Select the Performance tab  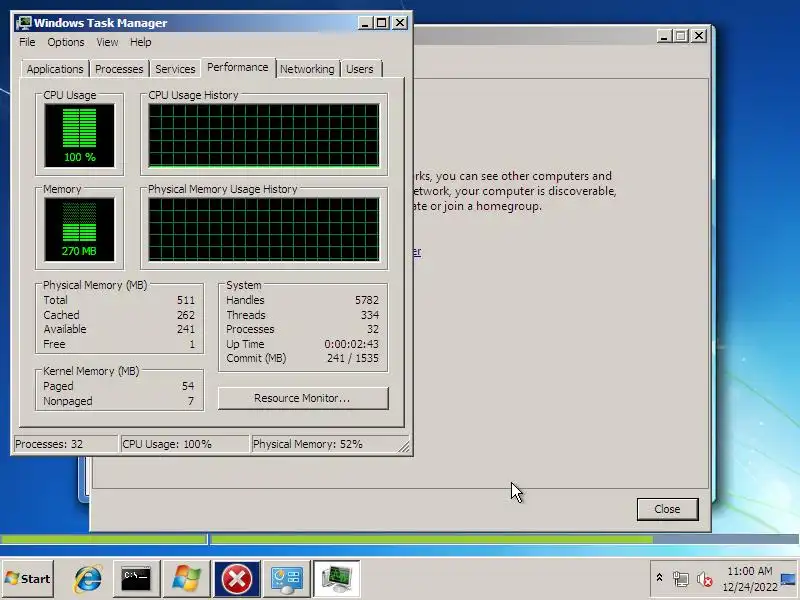[238, 67]
